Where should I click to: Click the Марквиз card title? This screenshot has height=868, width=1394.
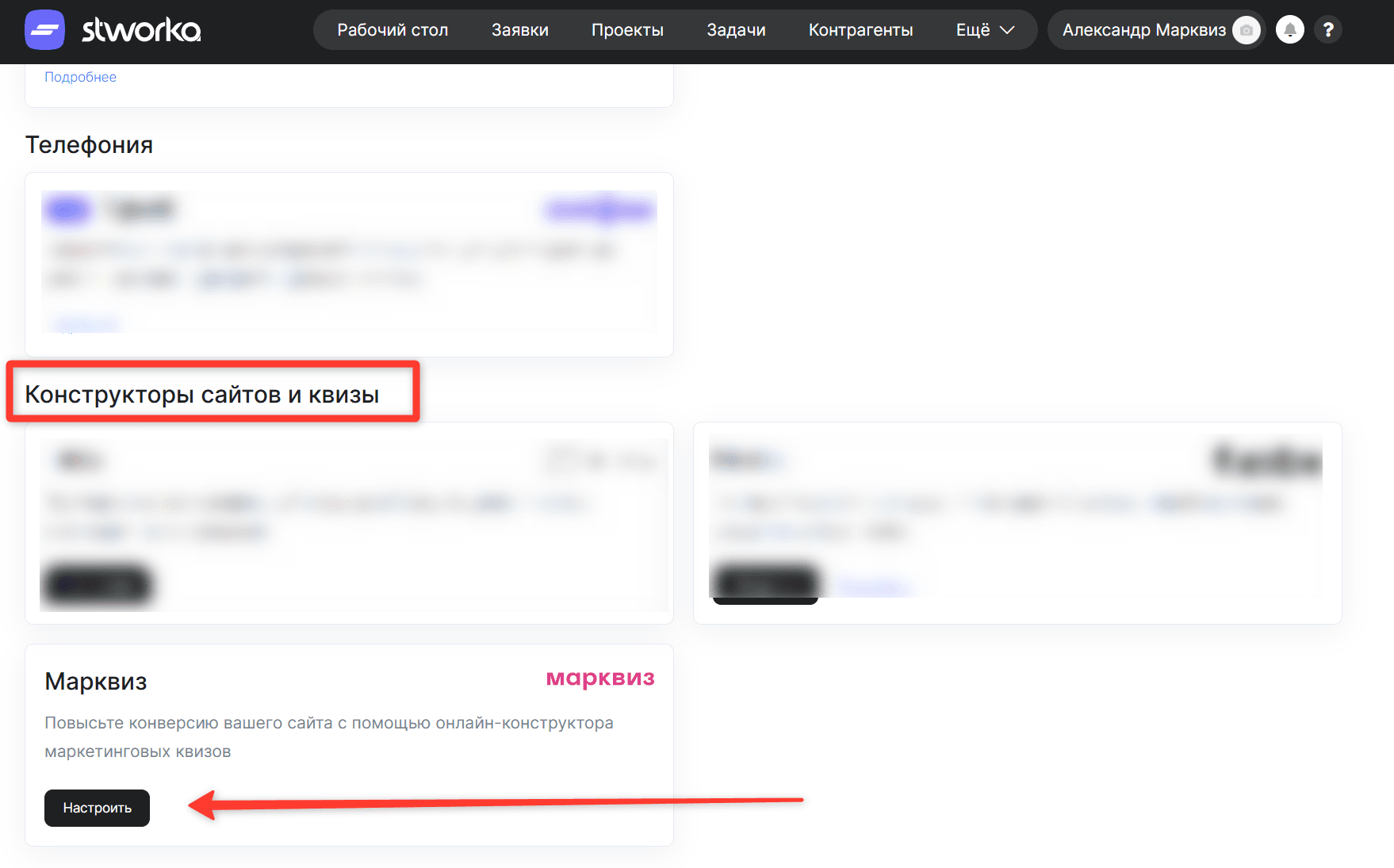point(96,681)
